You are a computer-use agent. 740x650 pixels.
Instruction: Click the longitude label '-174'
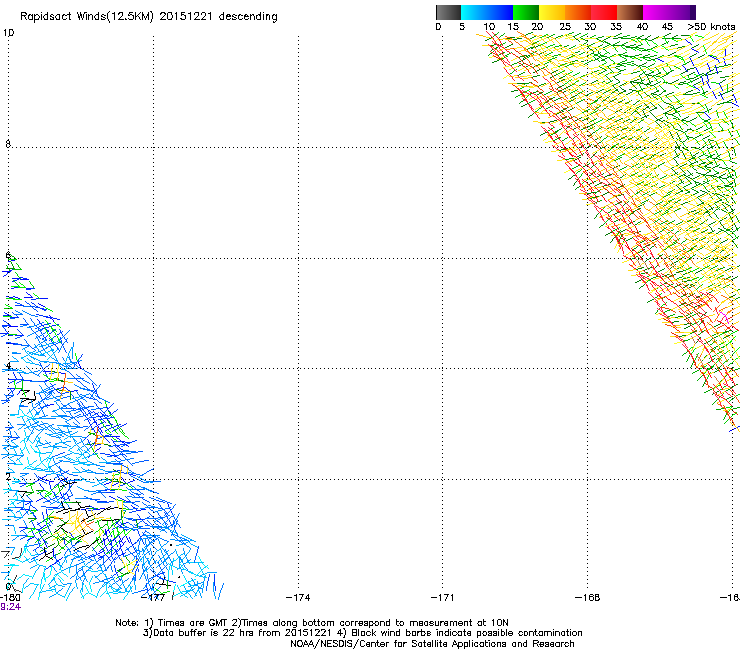point(298,598)
